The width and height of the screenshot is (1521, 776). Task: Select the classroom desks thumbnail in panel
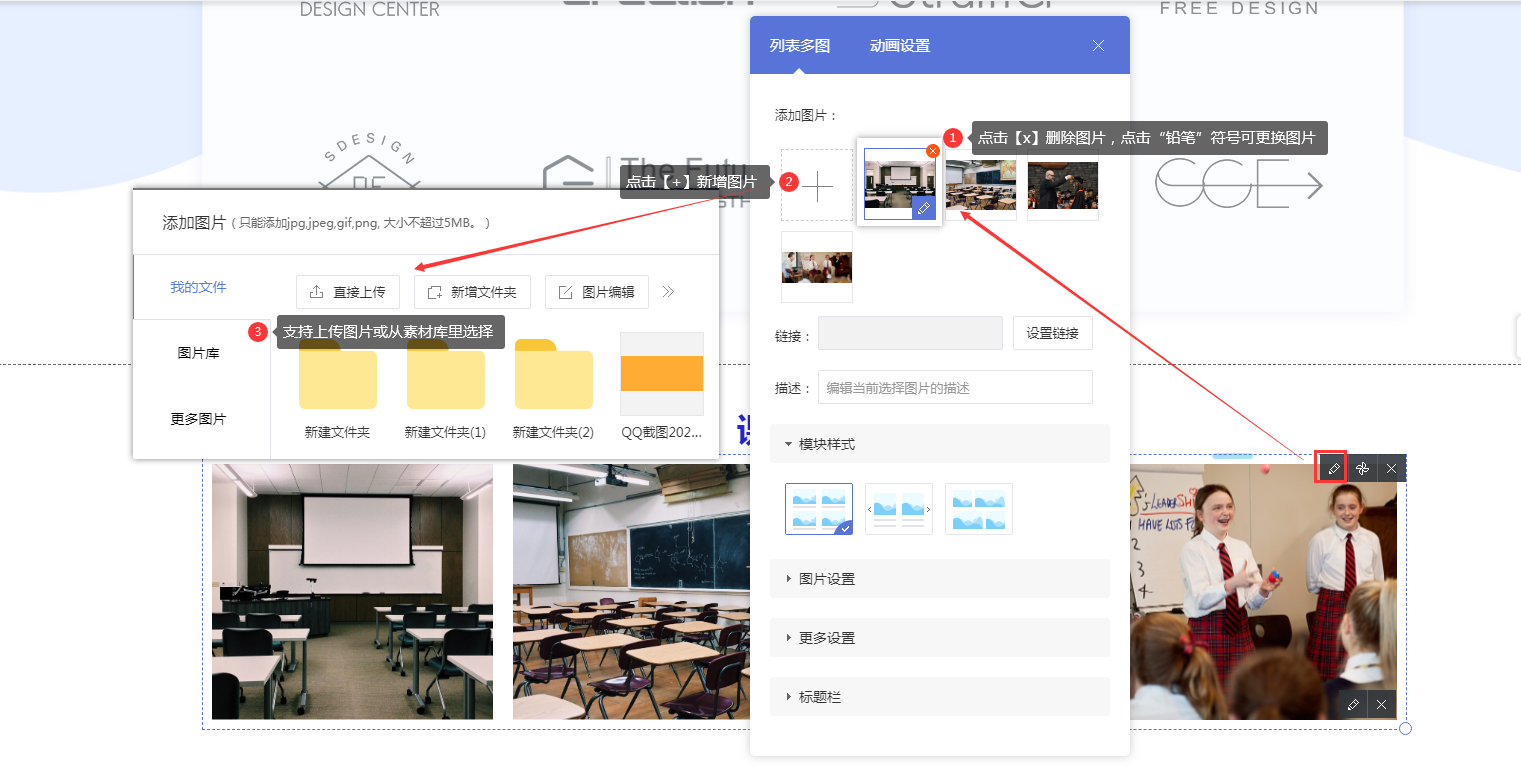[x=981, y=186]
